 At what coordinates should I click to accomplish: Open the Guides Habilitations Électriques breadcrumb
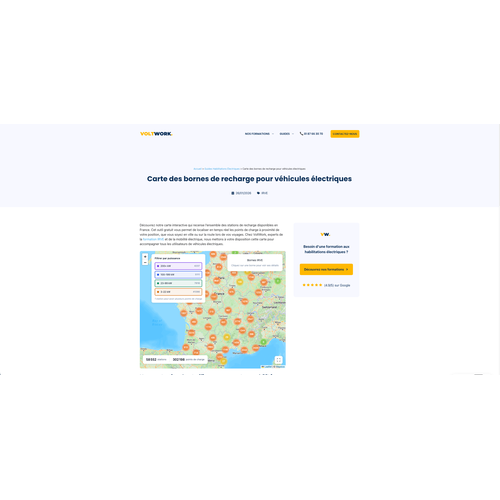coord(222,169)
